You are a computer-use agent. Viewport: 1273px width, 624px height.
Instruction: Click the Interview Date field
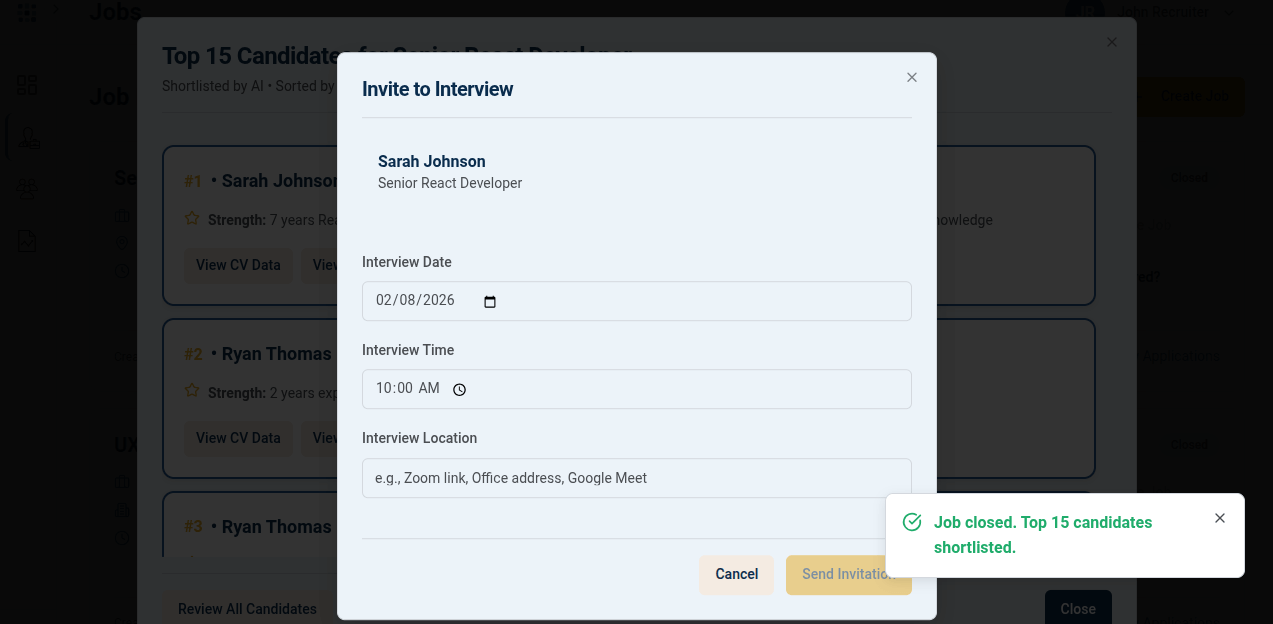(x=636, y=301)
